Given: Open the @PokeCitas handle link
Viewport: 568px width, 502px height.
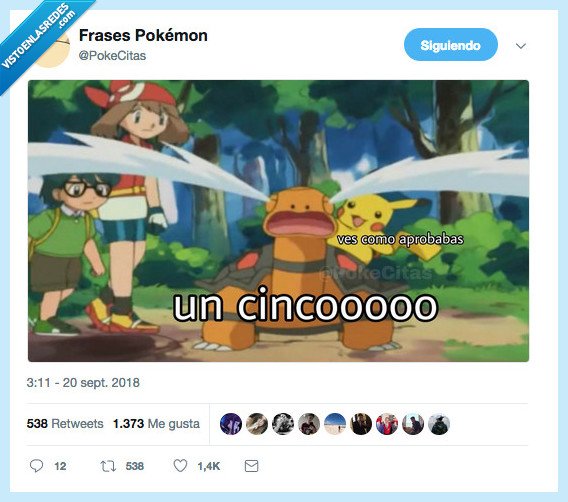Looking at the screenshot, I should 112,56.
